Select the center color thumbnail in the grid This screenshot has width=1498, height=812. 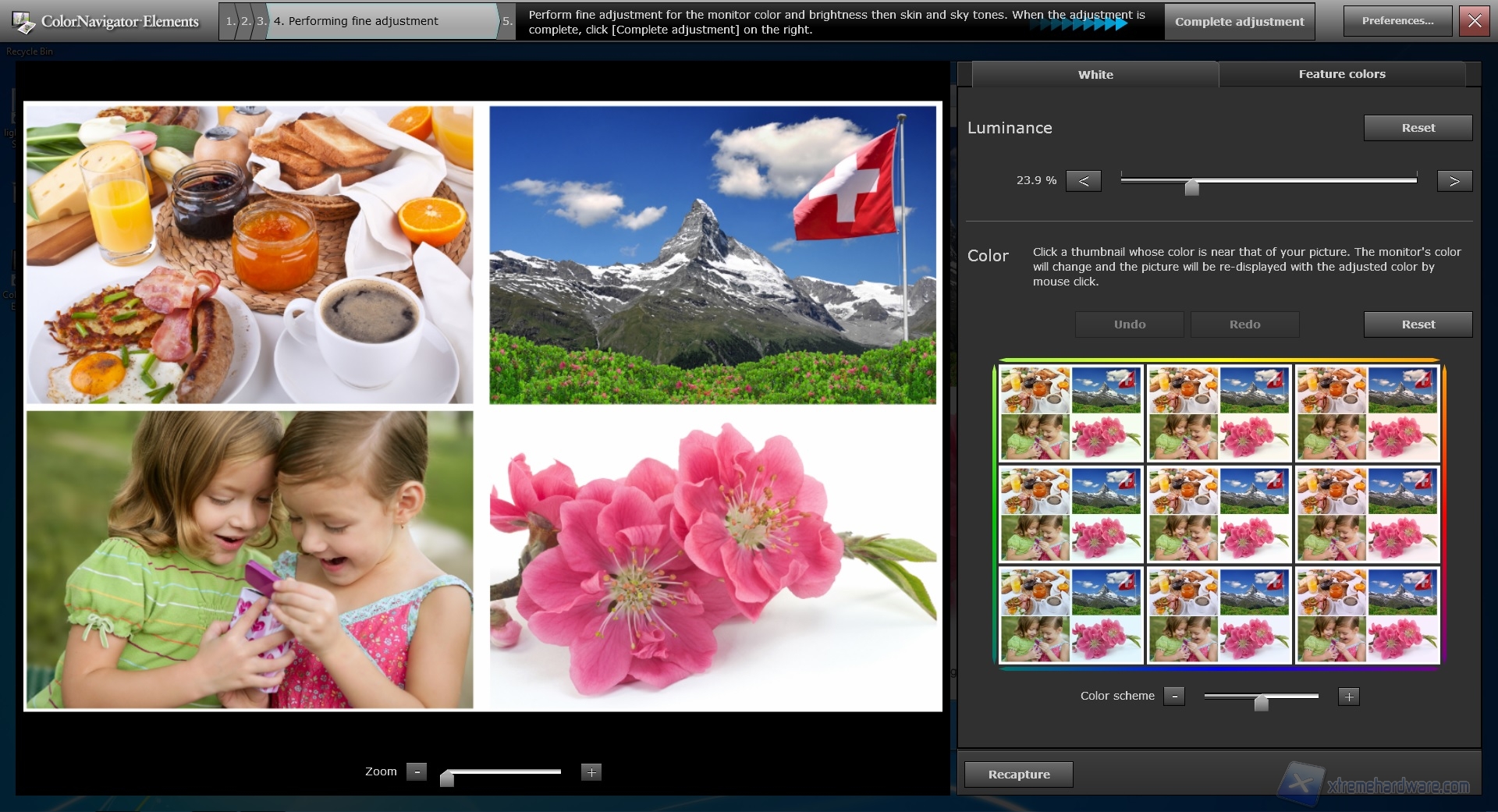click(1218, 514)
